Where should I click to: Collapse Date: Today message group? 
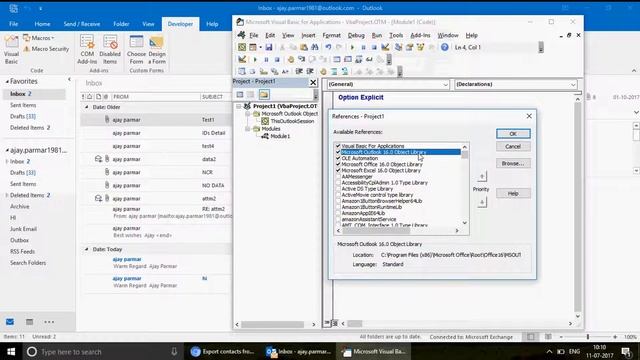pyautogui.click(x=87, y=249)
